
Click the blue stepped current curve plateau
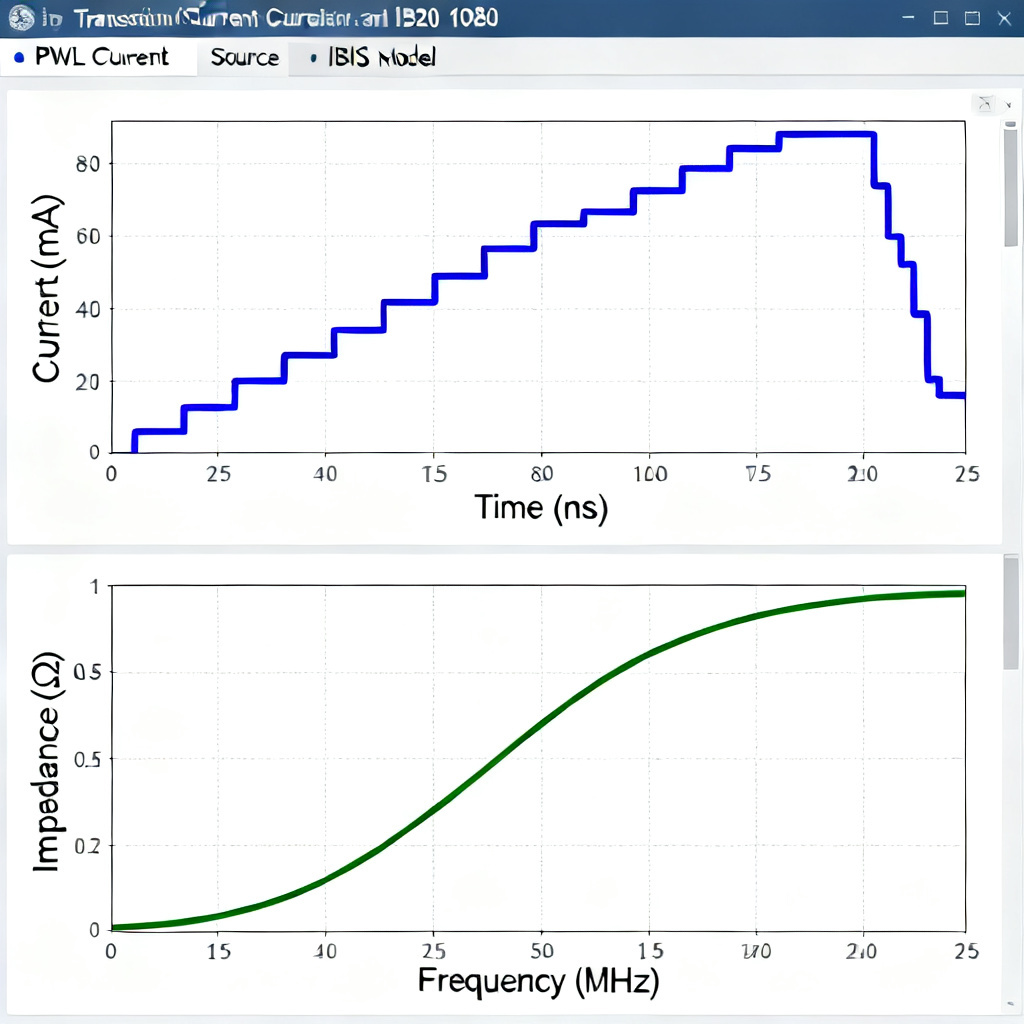826,135
